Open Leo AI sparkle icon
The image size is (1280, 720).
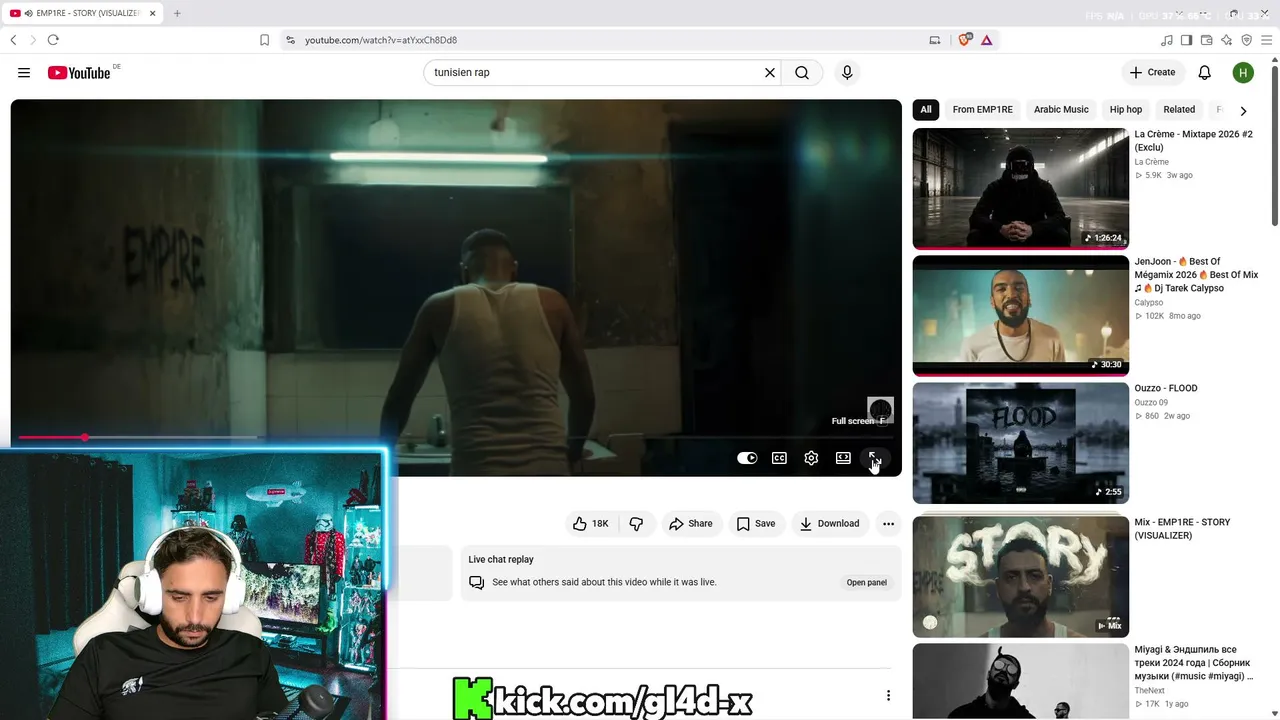1227,40
